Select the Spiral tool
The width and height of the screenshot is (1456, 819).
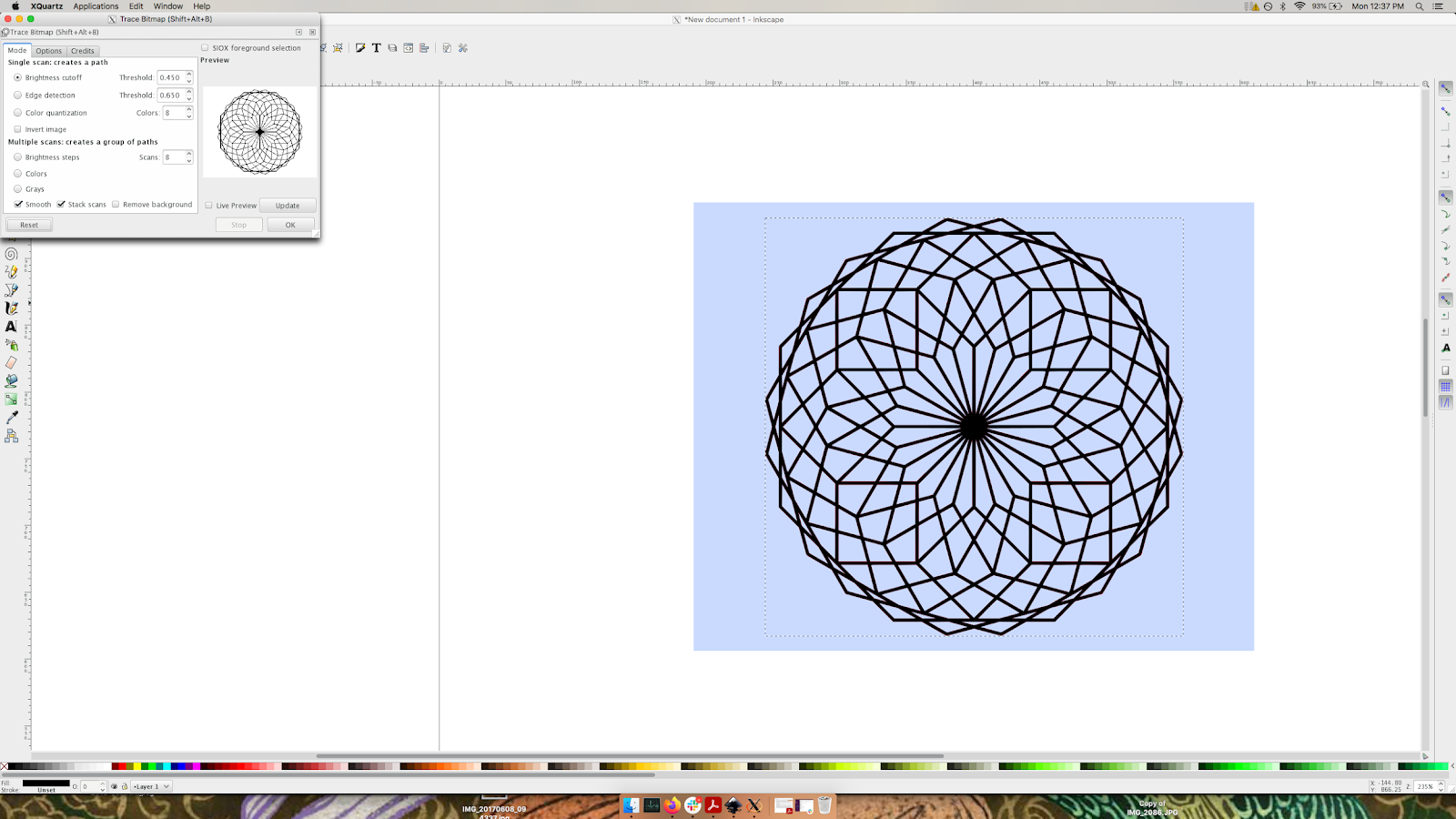tap(11, 253)
